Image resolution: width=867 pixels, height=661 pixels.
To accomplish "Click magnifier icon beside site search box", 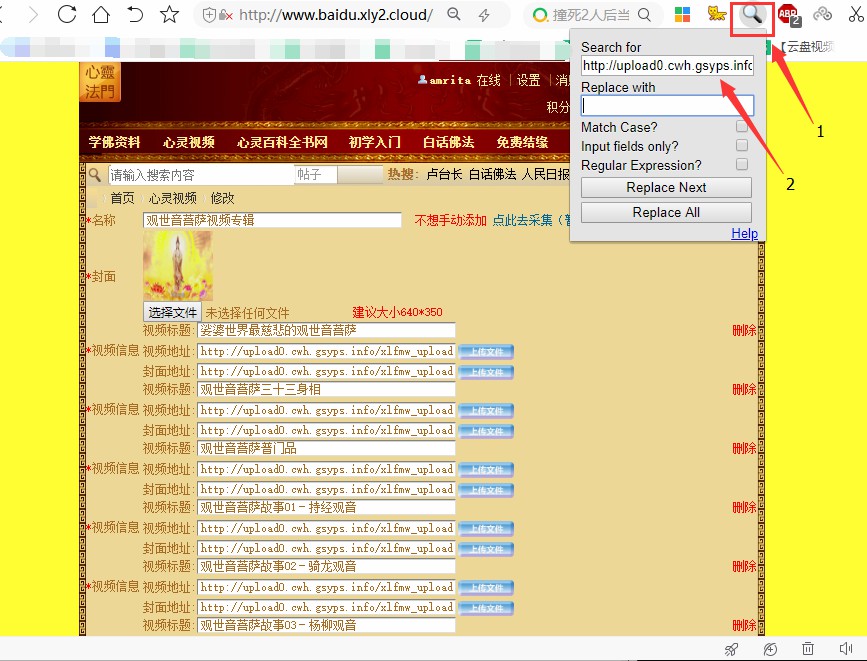I will coord(95,175).
